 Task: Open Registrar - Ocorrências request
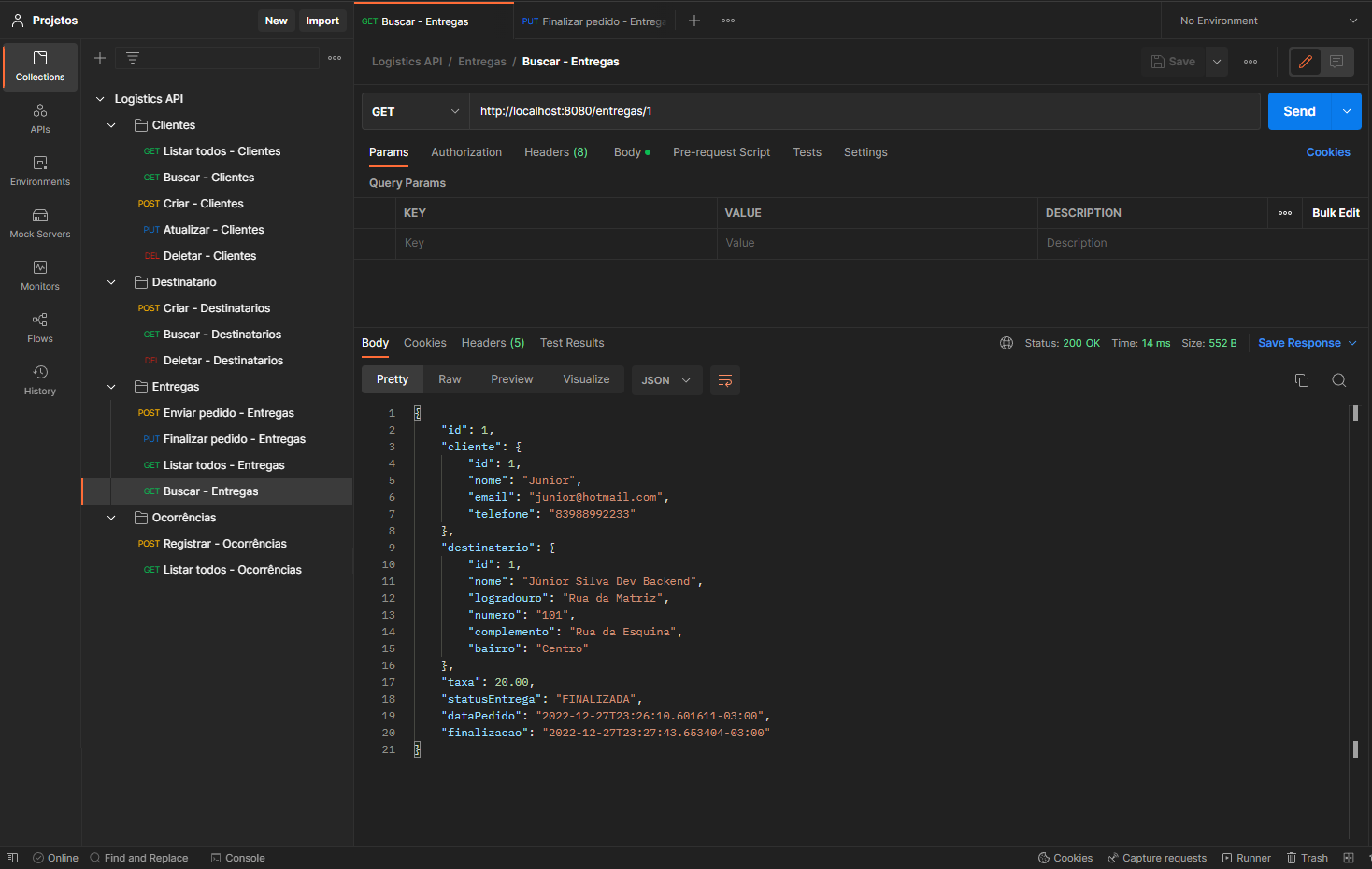[224, 544]
